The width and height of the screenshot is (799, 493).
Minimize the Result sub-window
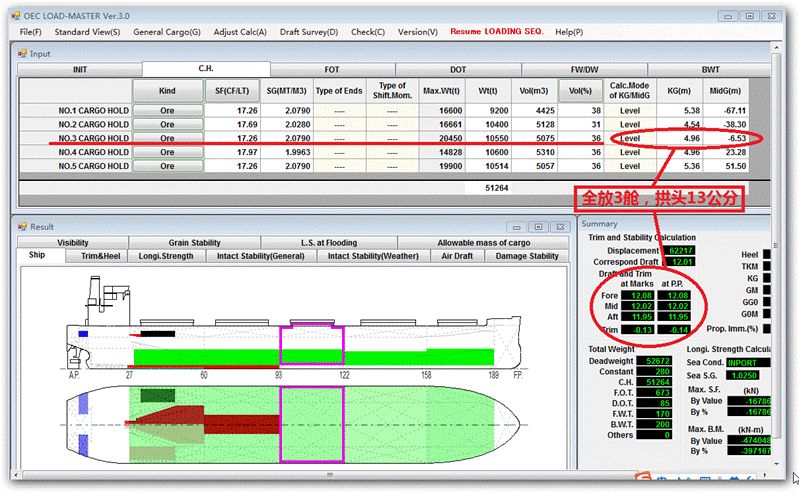point(517,227)
